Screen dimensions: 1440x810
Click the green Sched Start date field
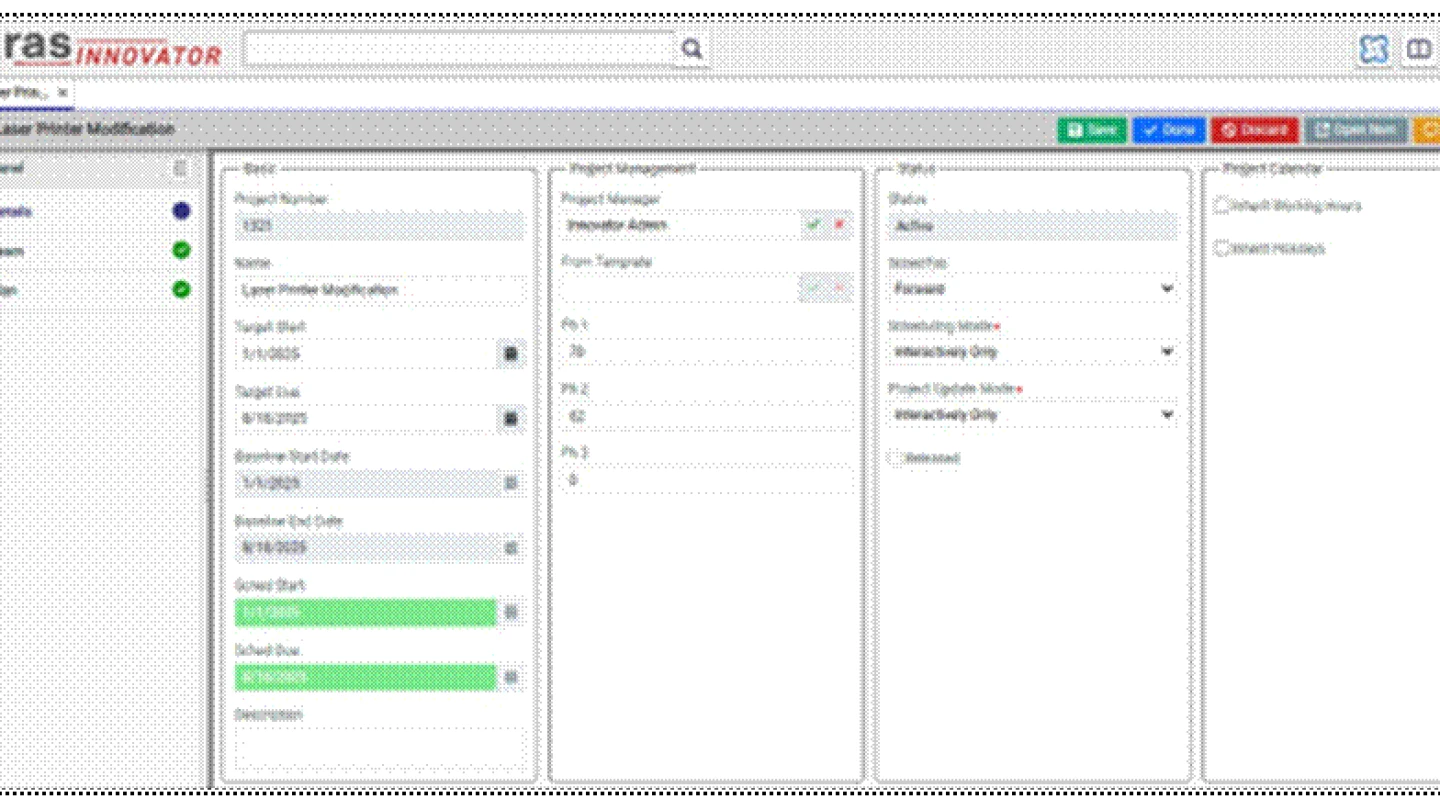coord(366,612)
